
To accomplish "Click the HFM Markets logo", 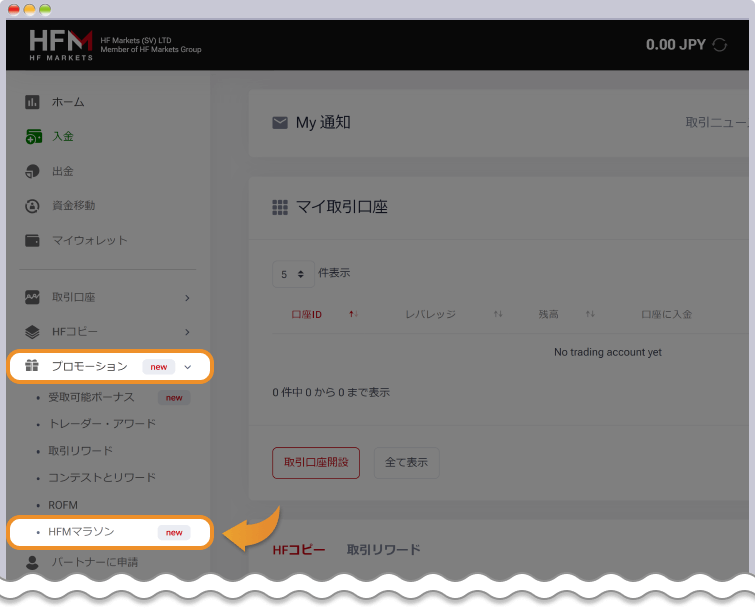I will [61, 45].
